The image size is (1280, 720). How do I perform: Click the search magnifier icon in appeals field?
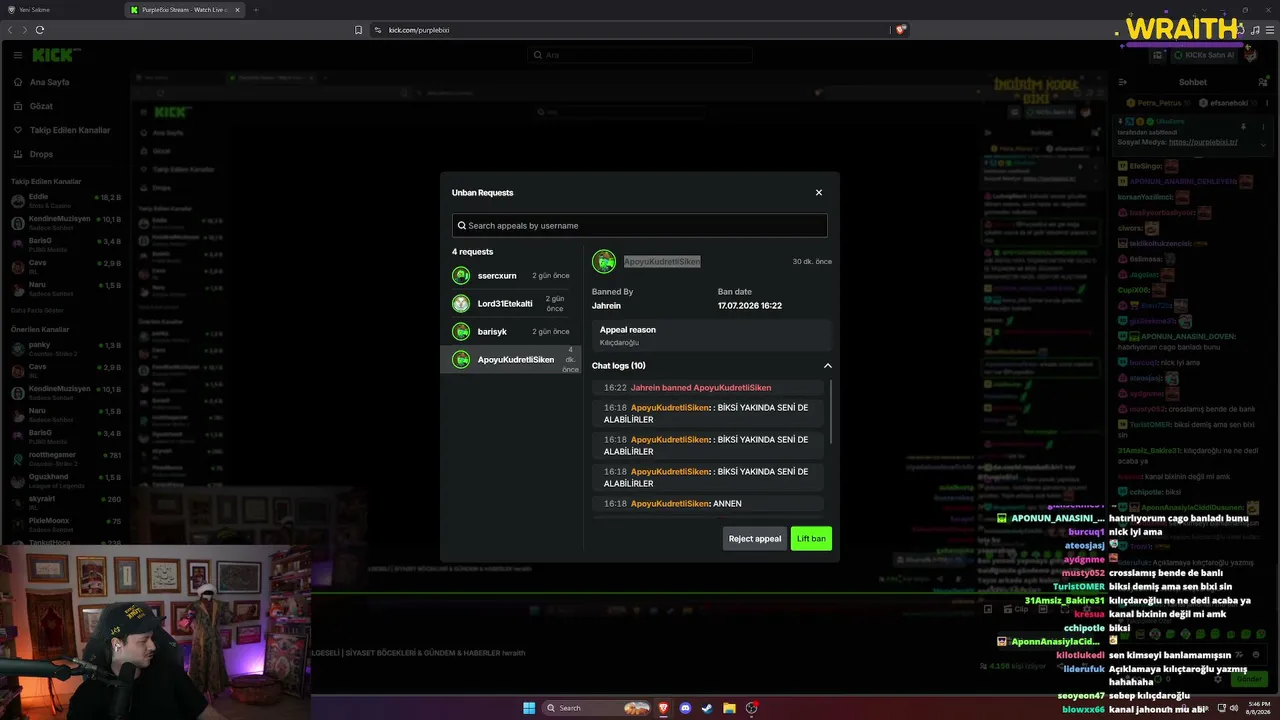[461, 225]
